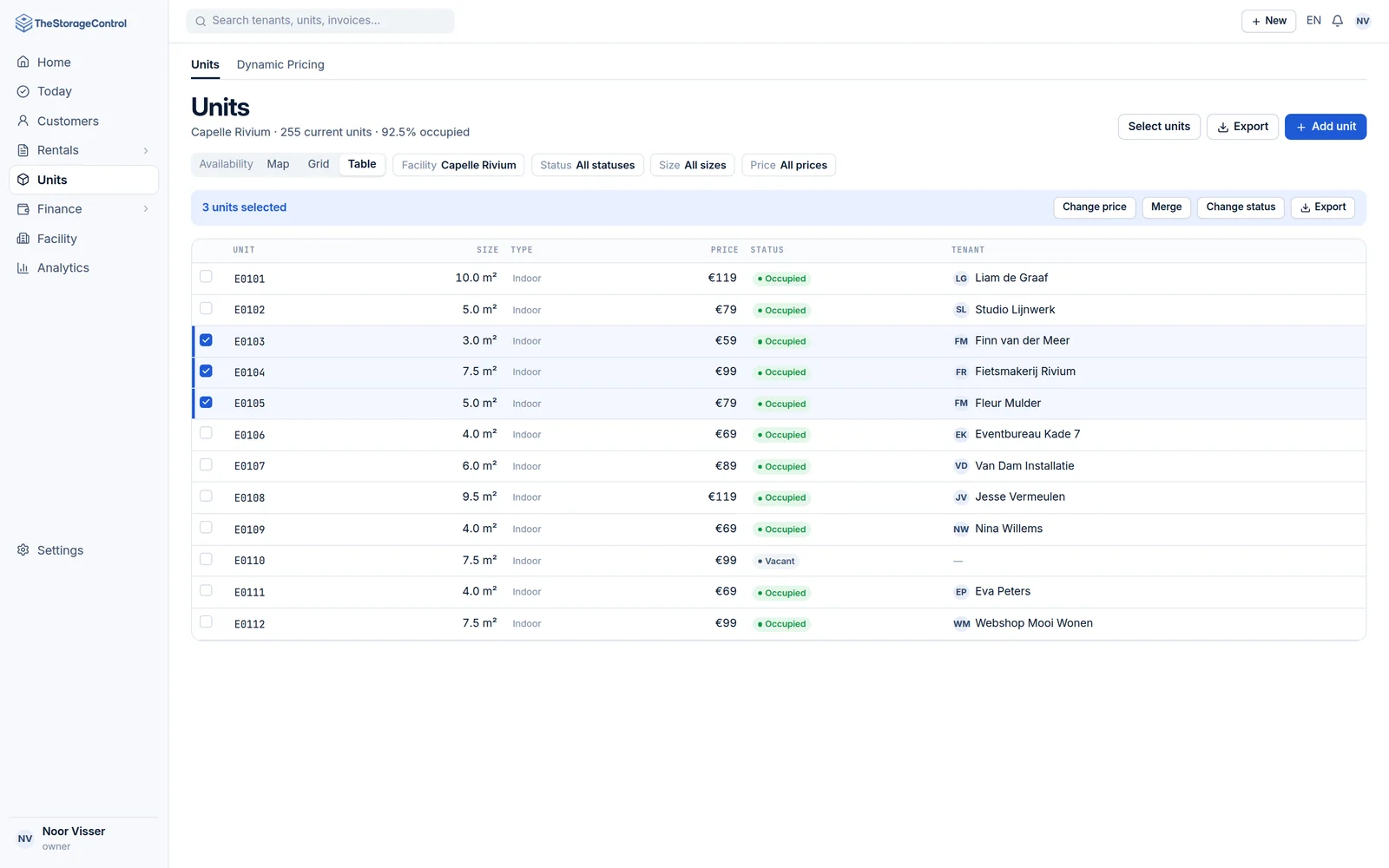Tick the E0108 row checkbox
This screenshot has width=1389, height=868.
pyautogui.click(x=206, y=496)
